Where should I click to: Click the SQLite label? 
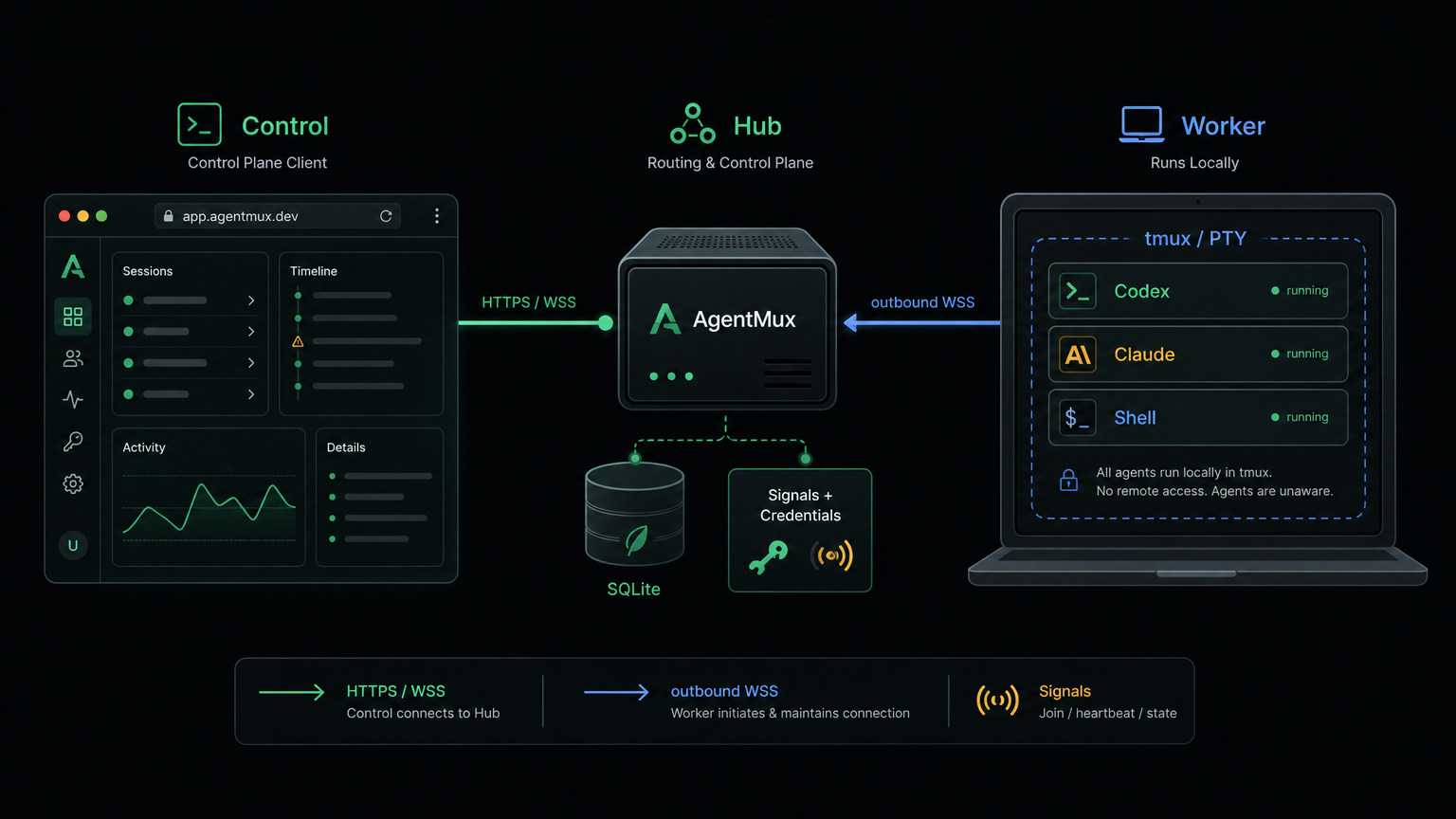click(x=634, y=590)
